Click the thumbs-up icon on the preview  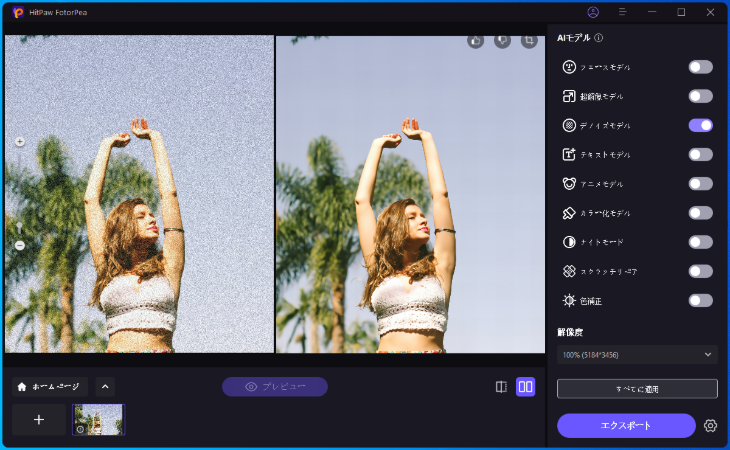coord(476,42)
